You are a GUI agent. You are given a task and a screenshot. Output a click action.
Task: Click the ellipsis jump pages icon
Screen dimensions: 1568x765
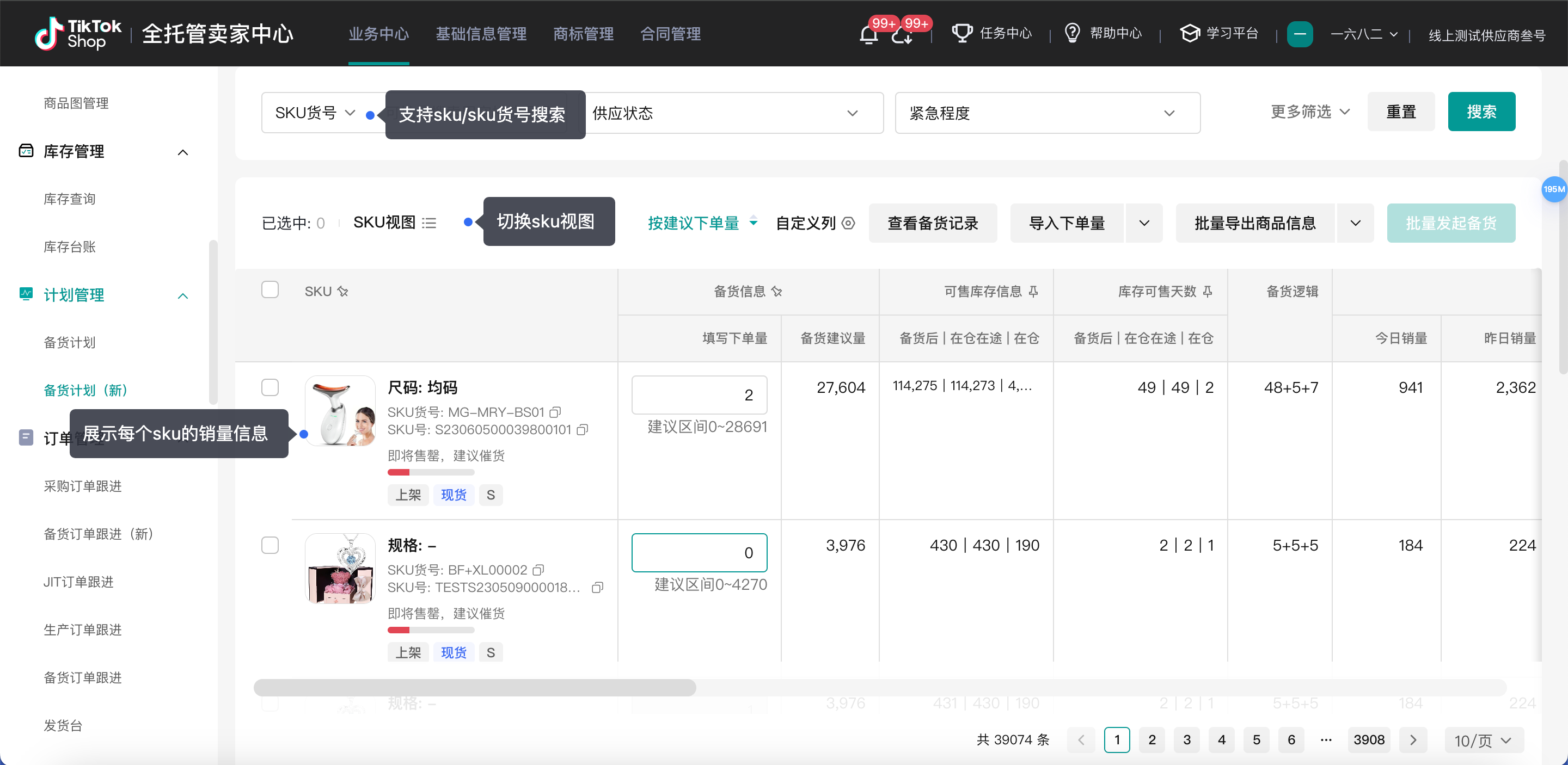[x=1326, y=739]
